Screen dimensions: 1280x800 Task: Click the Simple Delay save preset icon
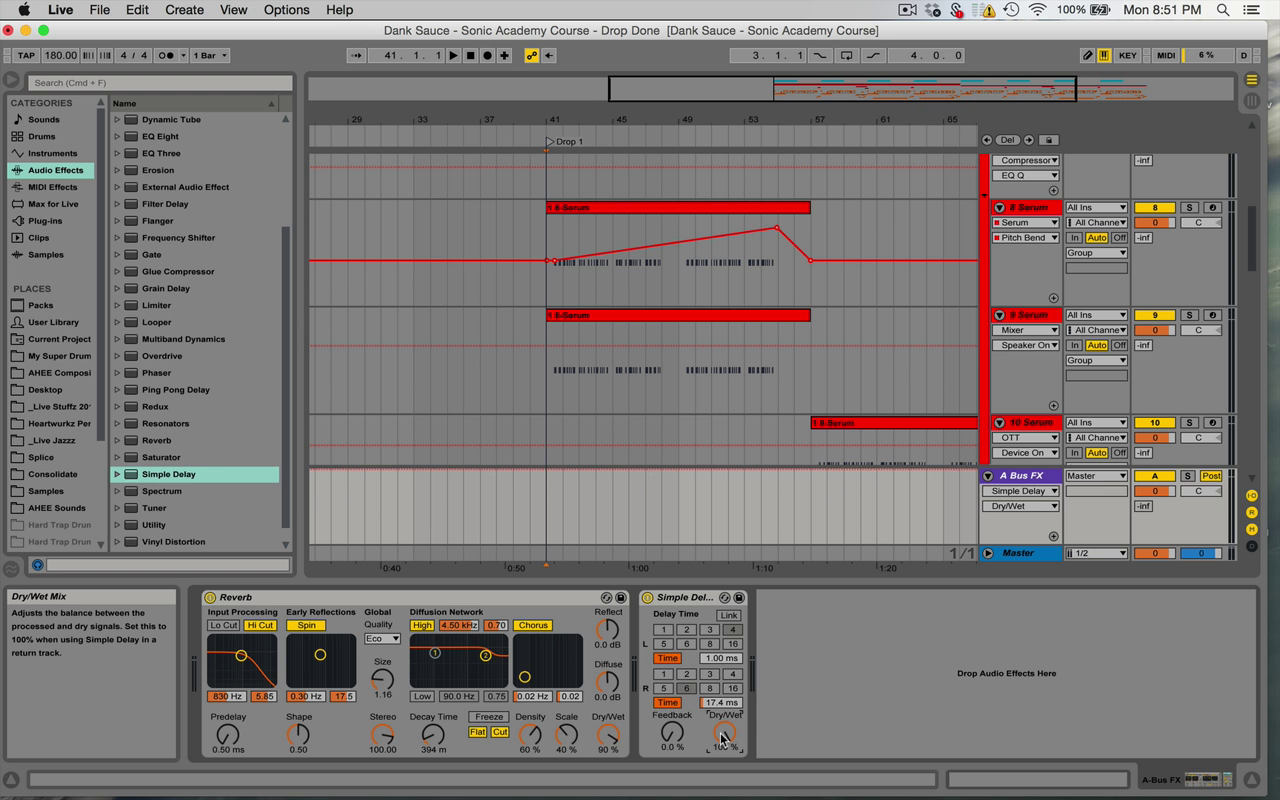pos(739,597)
